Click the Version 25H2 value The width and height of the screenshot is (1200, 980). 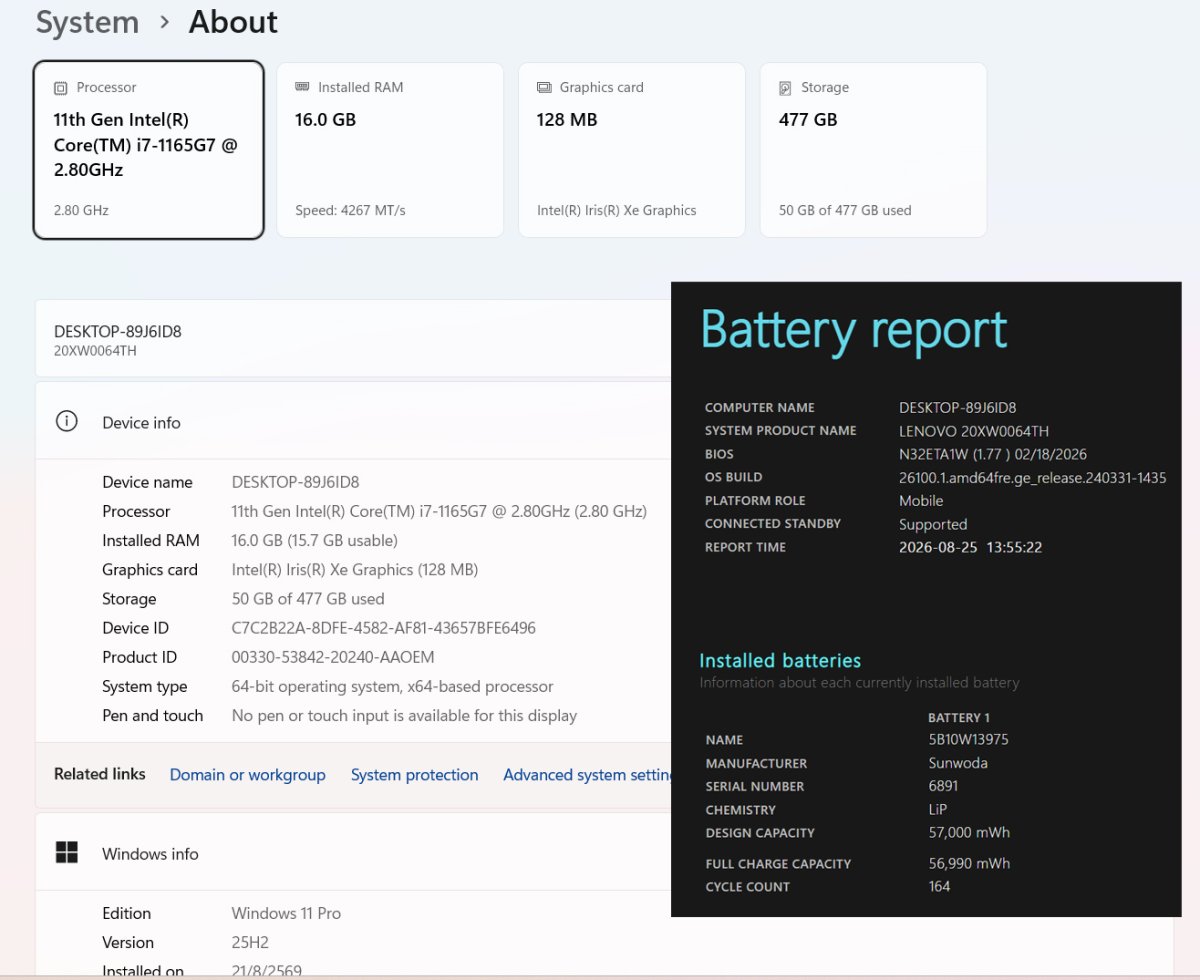click(250, 942)
